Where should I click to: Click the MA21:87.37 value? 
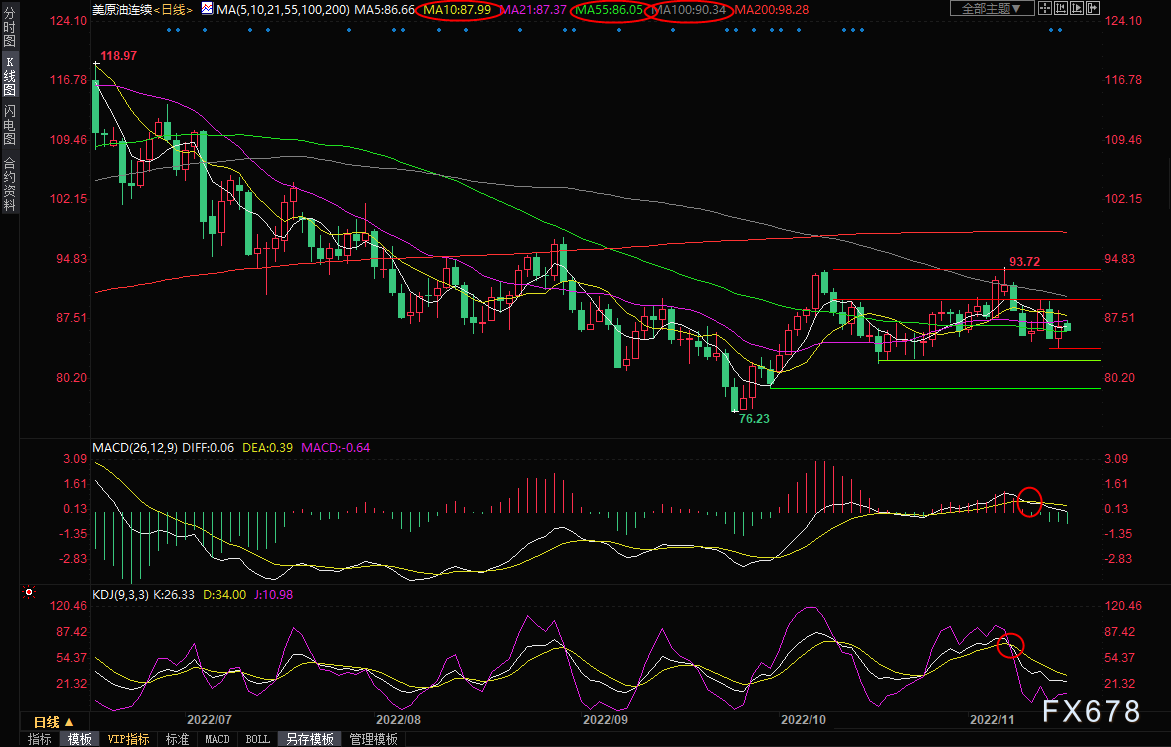(533, 10)
